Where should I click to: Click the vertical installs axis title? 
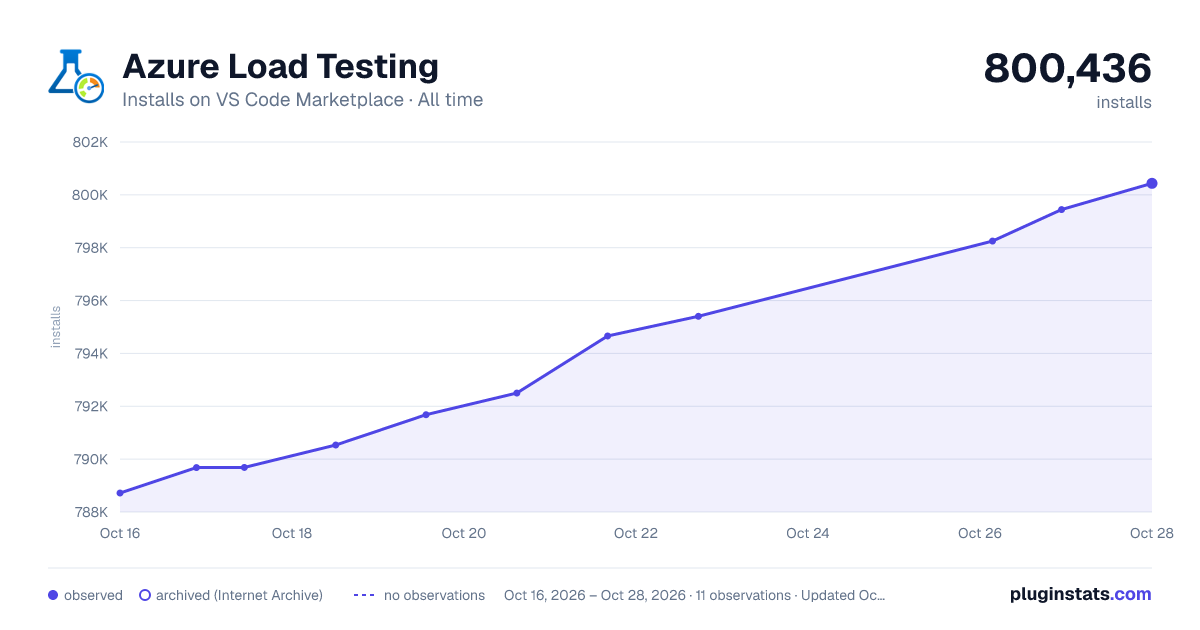(56, 327)
